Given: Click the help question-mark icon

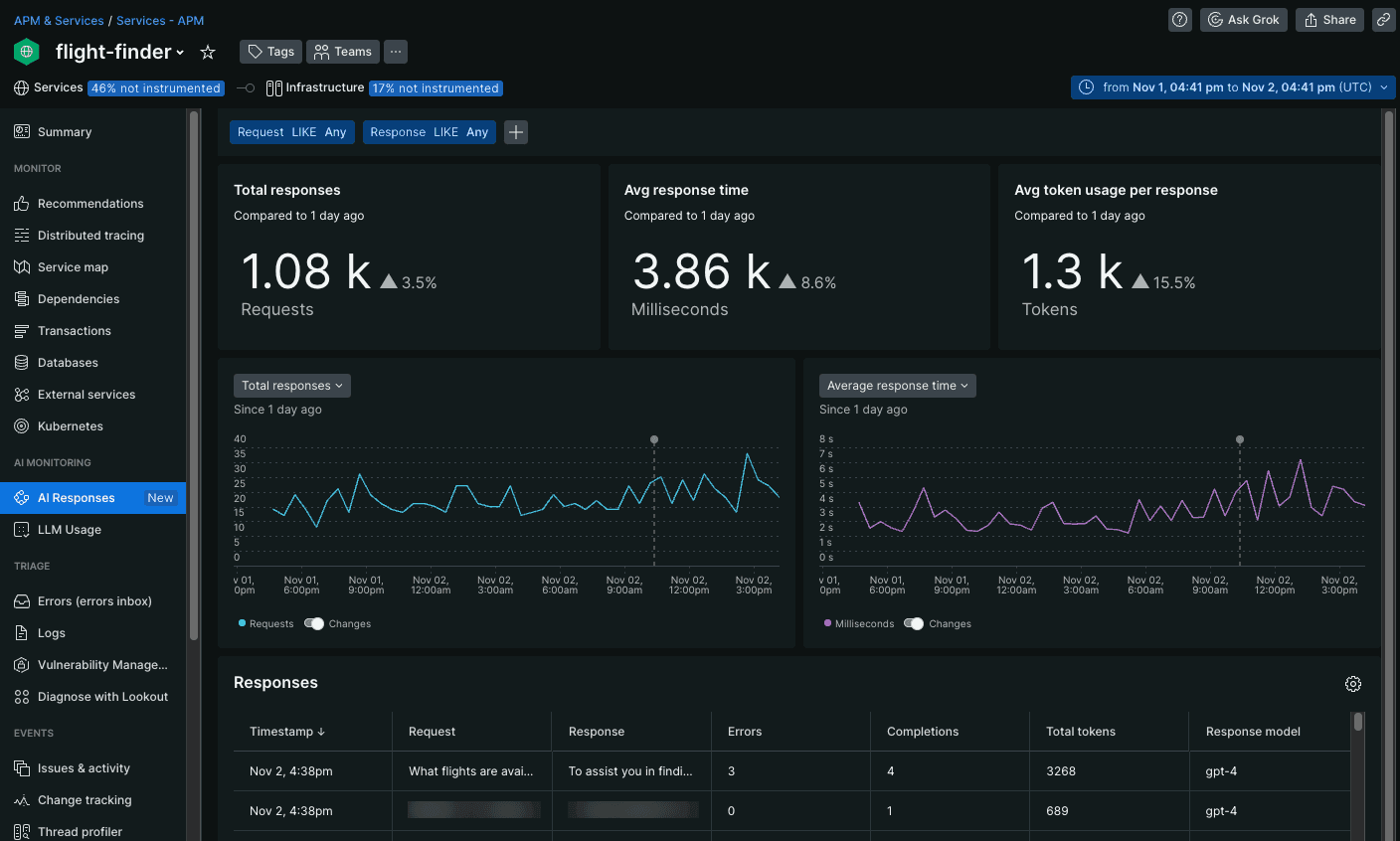Looking at the screenshot, I should point(1179,19).
